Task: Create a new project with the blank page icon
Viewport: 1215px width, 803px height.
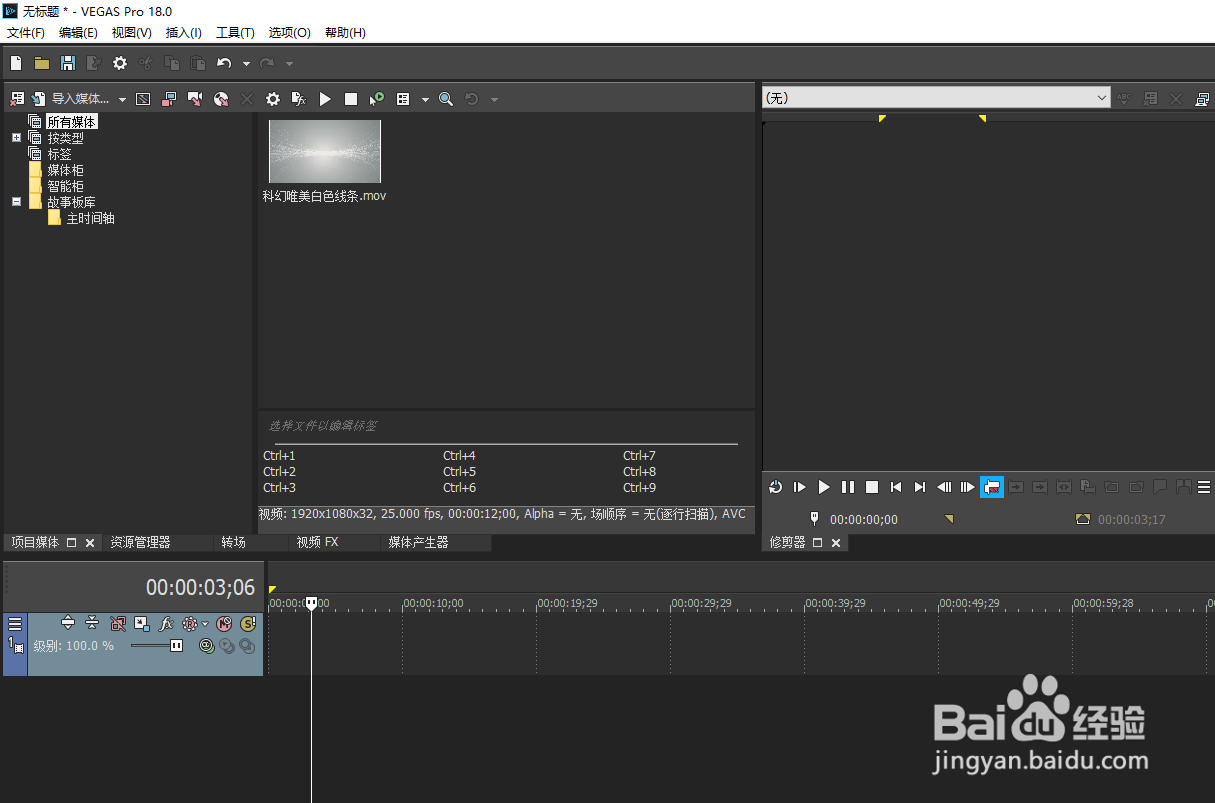Action: 16,63
